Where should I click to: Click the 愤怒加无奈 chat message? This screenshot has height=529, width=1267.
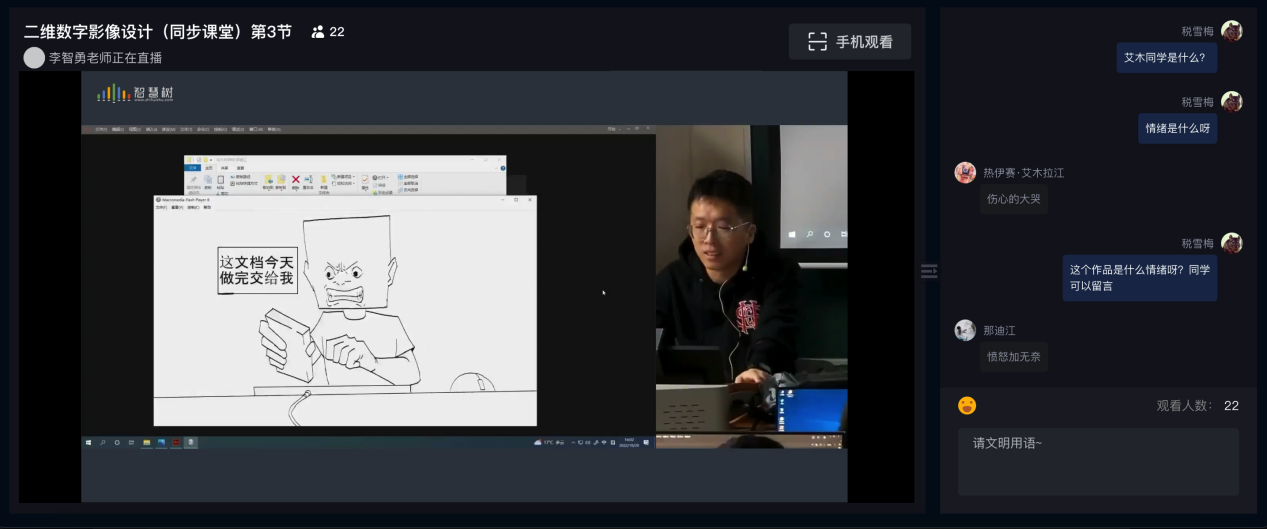1013,357
